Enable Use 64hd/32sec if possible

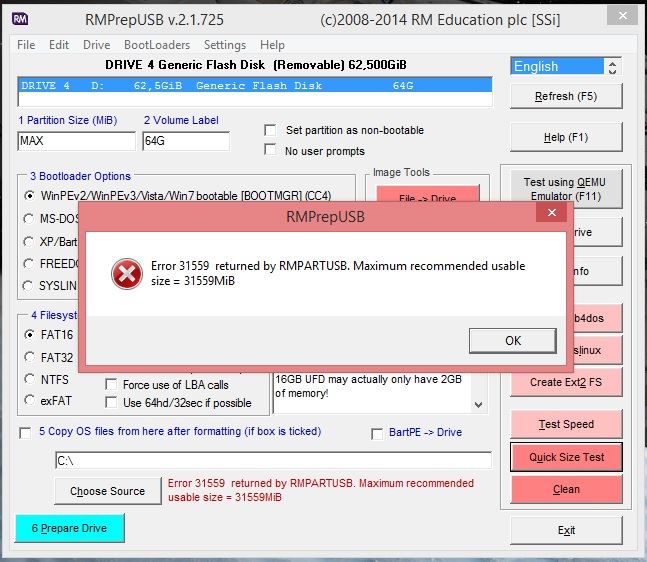click(x=111, y=402)
